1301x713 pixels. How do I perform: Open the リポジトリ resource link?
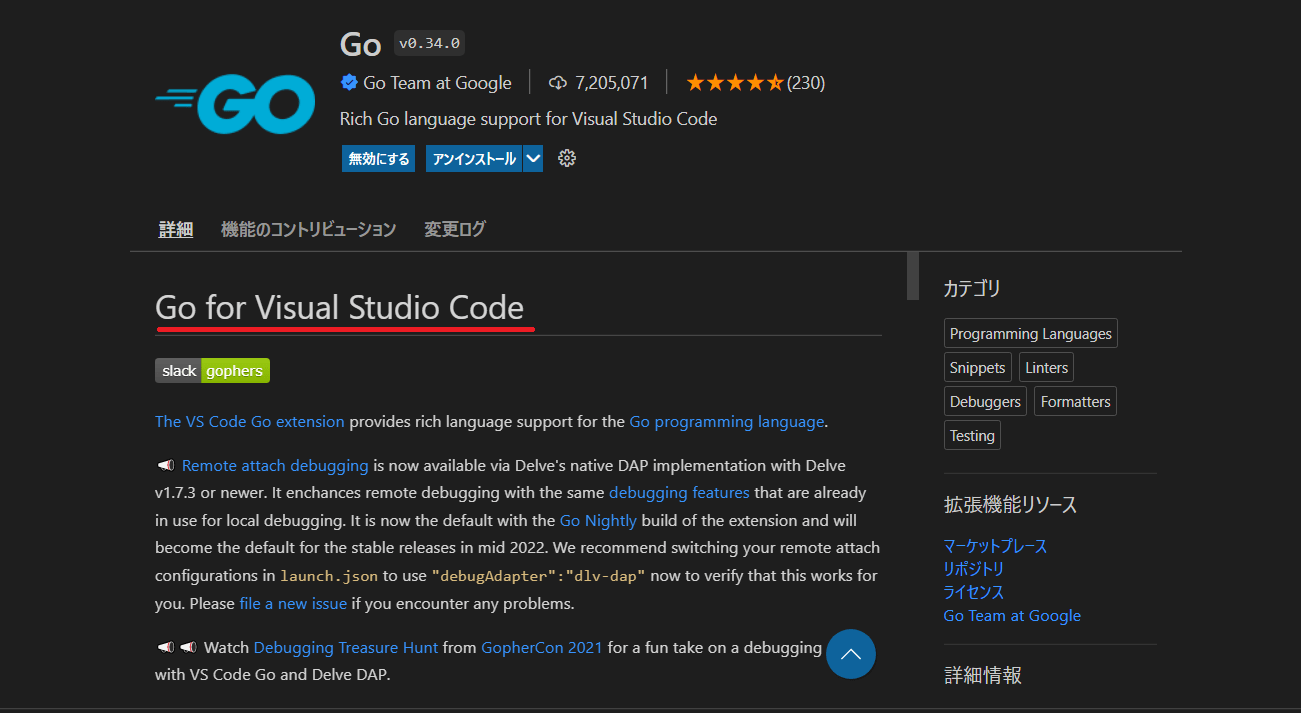click(974, 569)
